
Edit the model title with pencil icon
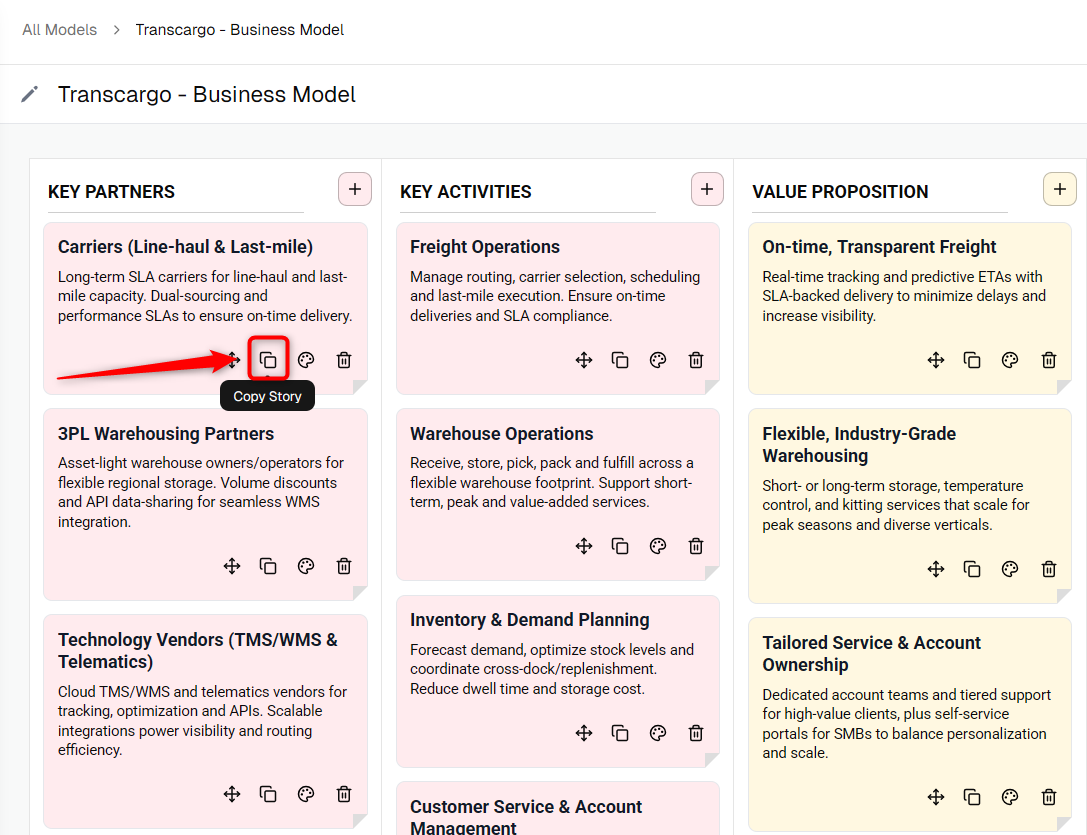click(x=30, y=94)
